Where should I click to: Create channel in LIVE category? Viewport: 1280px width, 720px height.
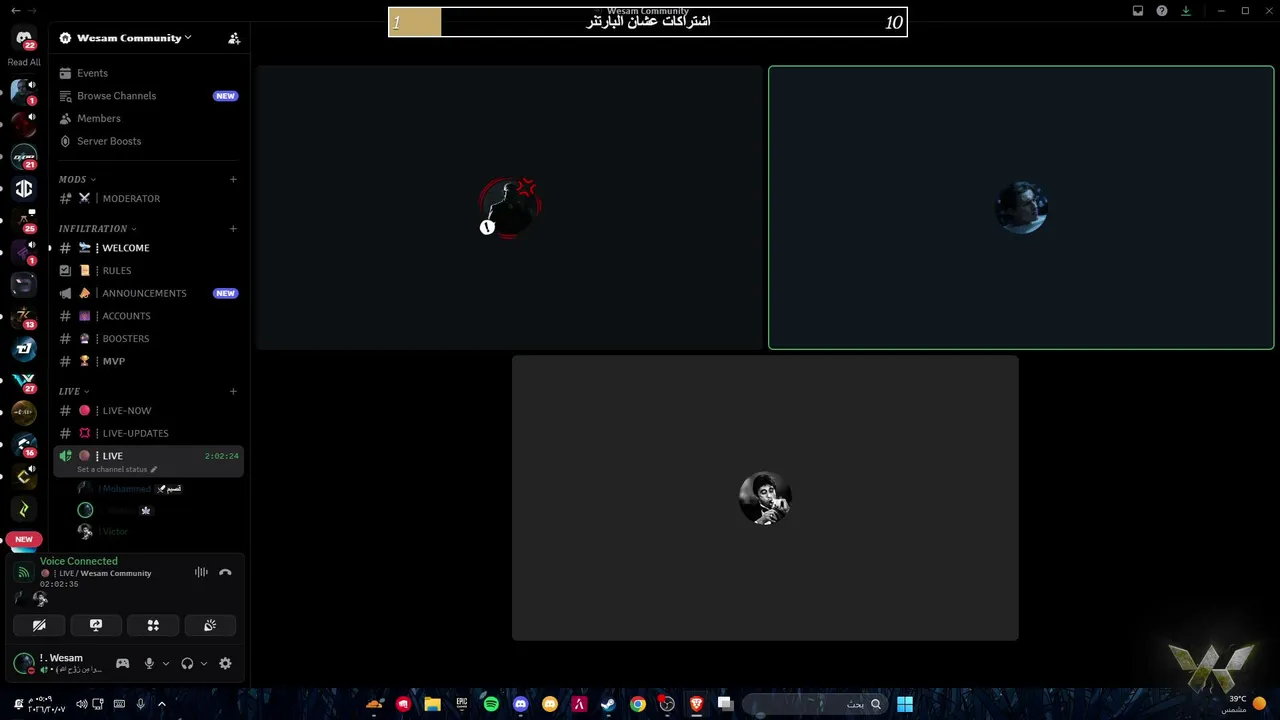(233, 392)
